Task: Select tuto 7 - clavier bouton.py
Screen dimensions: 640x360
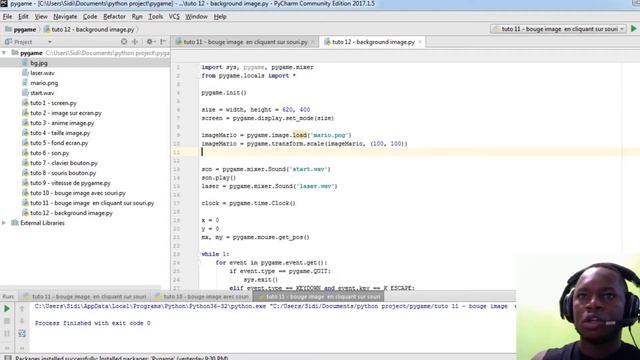Action: tap(64, 163)
